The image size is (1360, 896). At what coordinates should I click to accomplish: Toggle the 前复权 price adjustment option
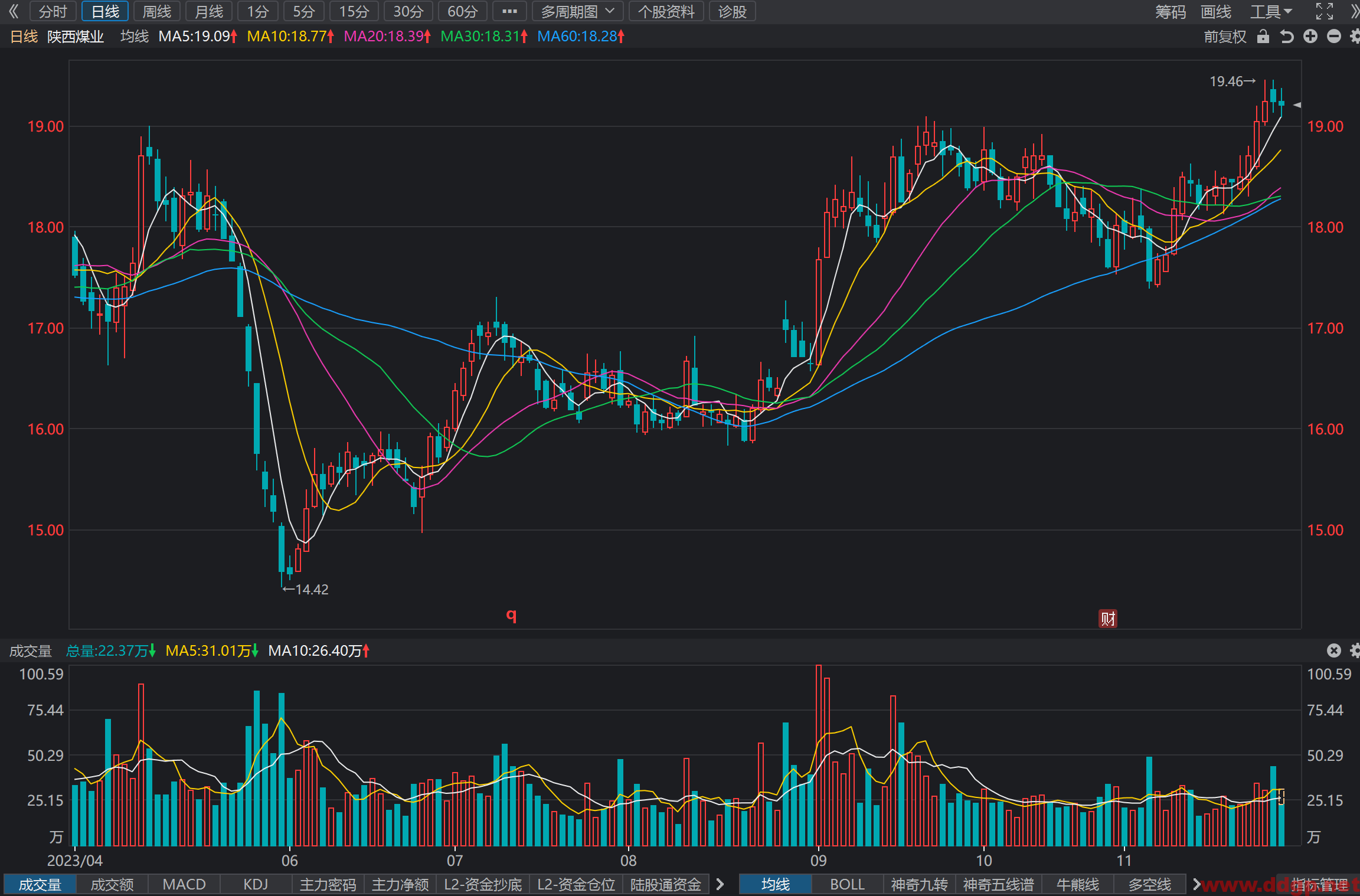pyautogui.click(x=1225, y=37)
